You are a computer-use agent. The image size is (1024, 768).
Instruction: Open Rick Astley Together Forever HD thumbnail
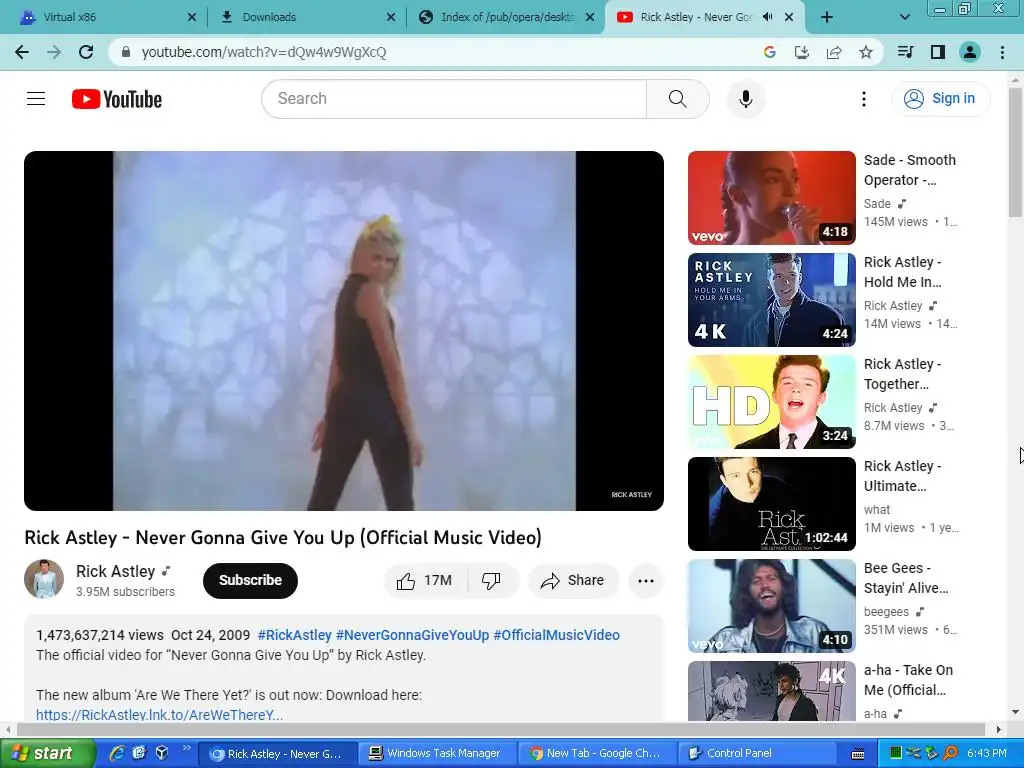click(x=771, y=402)
